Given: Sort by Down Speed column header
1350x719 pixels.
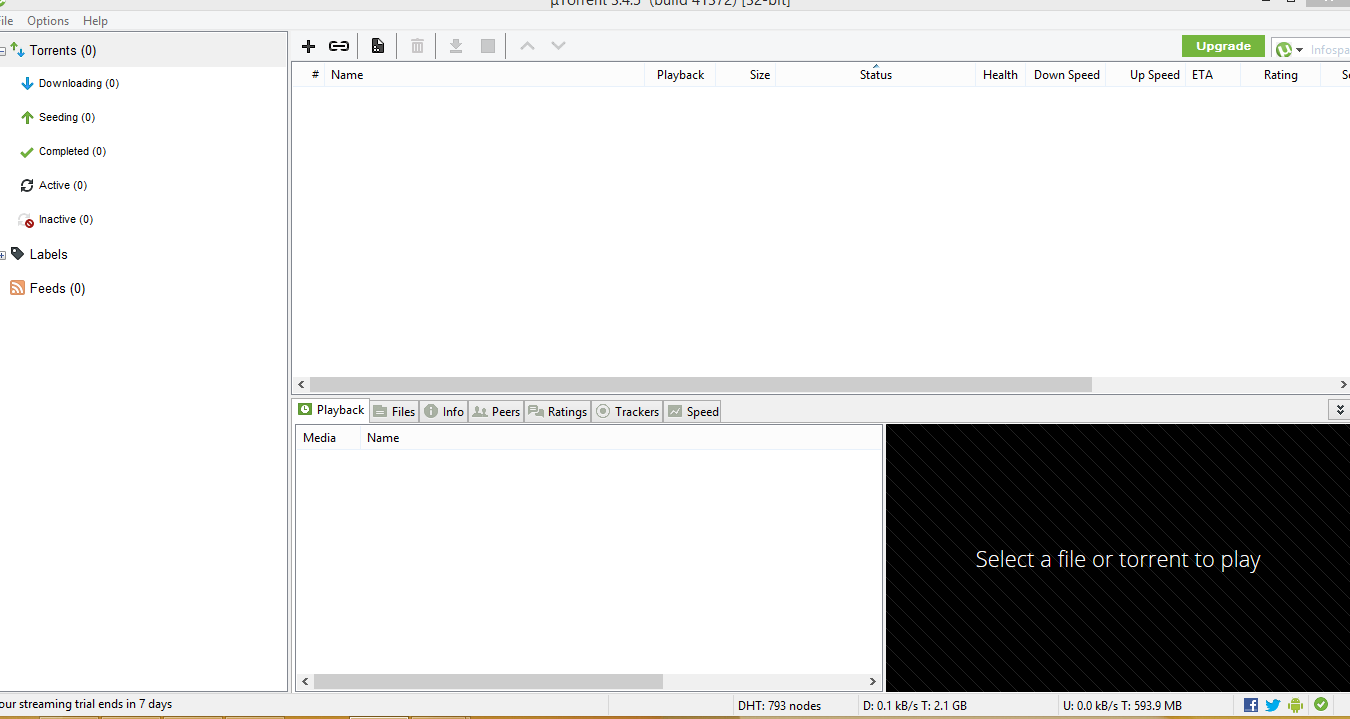Looking at the screenshot, I should 1066,75.
